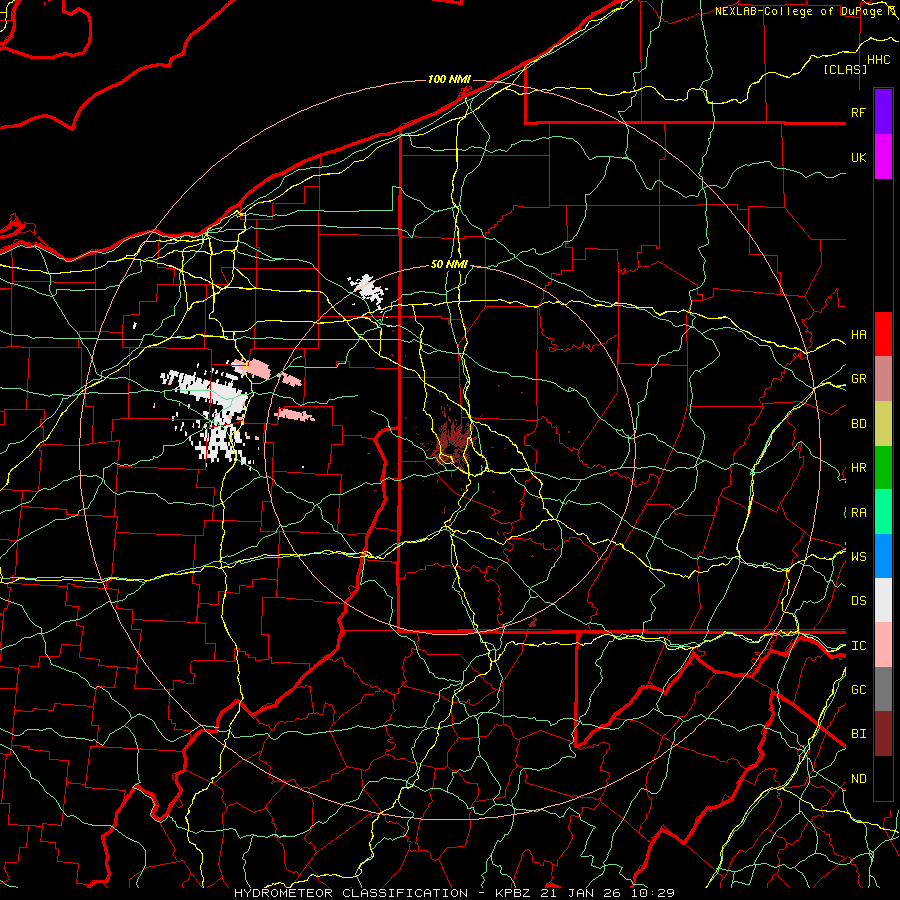Click the 50 NMI range ring label
Image resolution: width=900 pixels, height=900 pixels.
pos(449,264)
